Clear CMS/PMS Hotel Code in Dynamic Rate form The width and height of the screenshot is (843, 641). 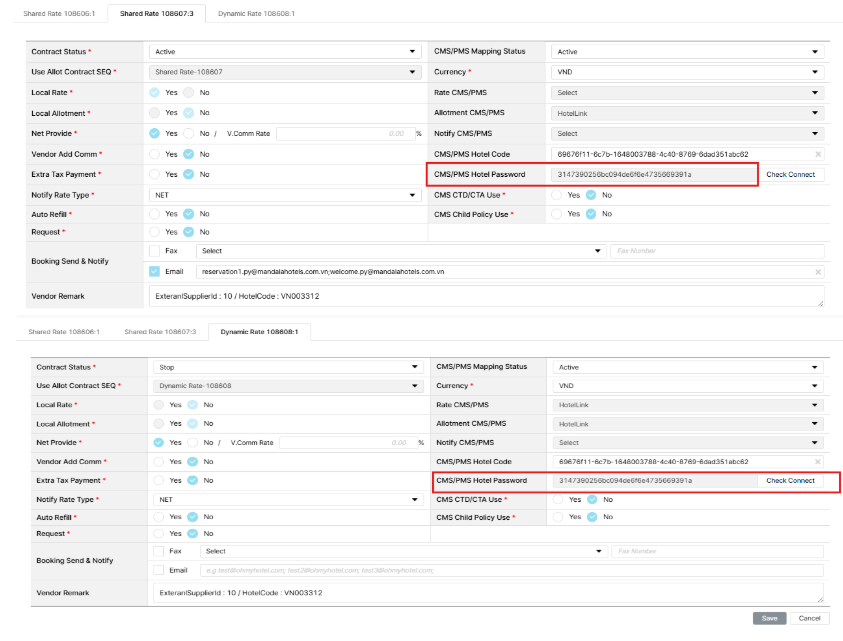(x=817, y=462)
